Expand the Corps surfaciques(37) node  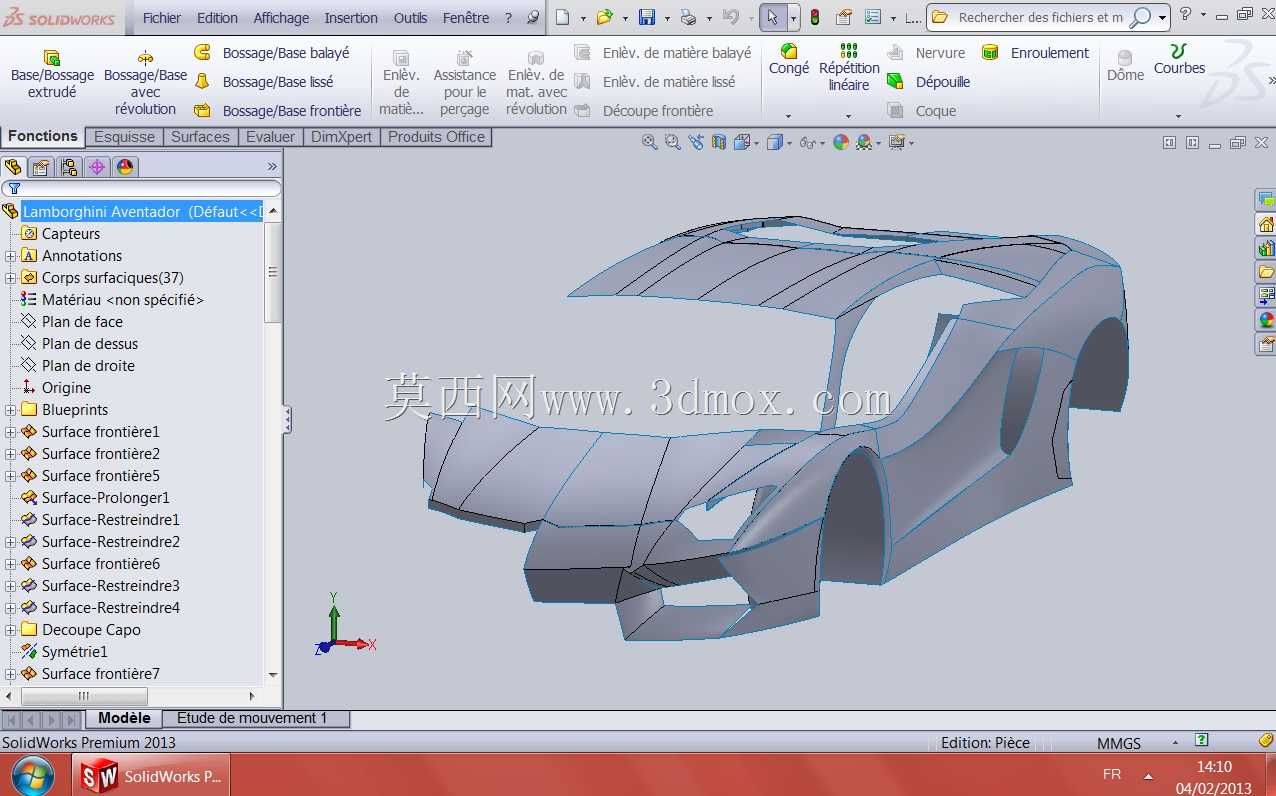pyautogui.click(x=10, y=278)
